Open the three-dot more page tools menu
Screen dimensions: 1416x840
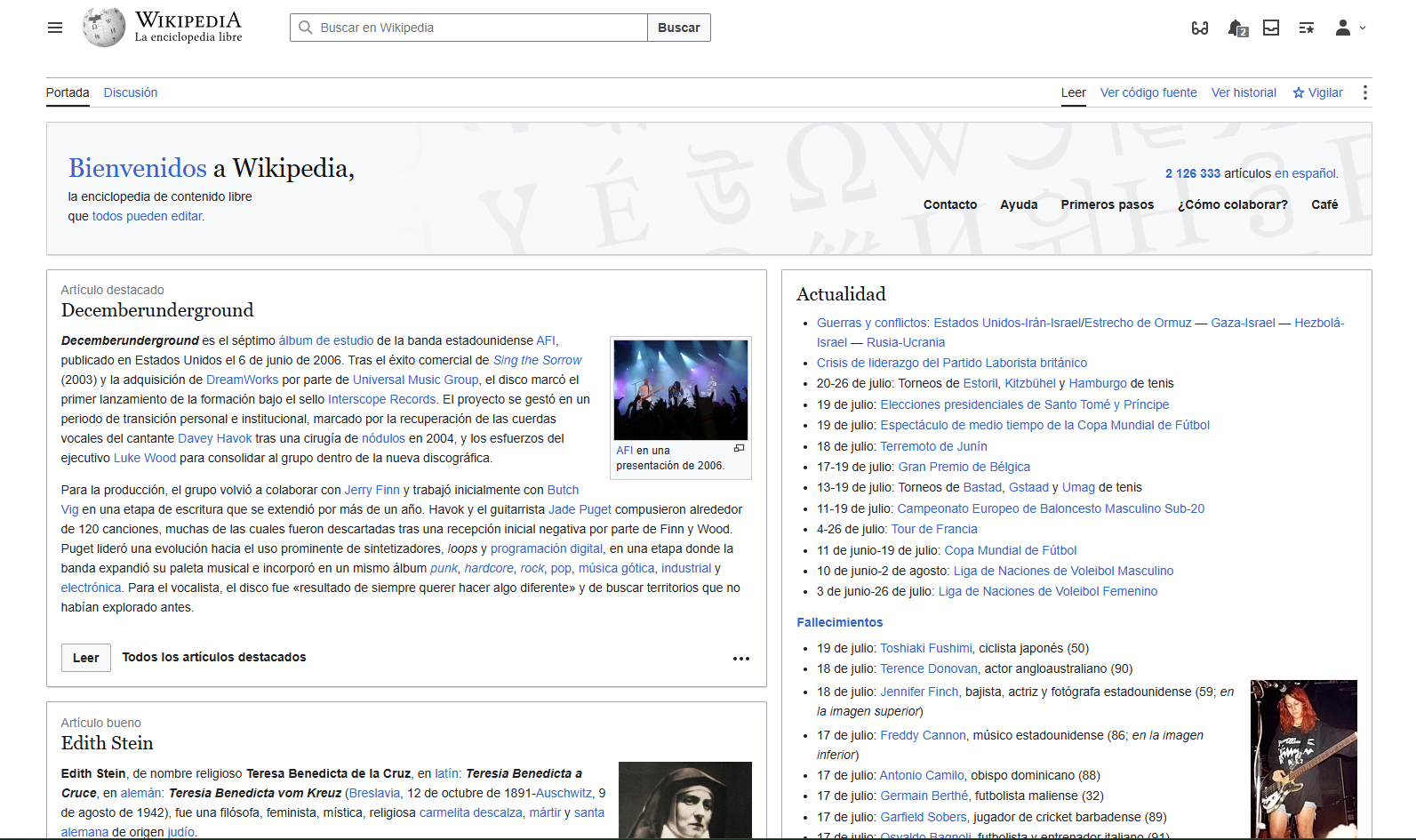1365,92
